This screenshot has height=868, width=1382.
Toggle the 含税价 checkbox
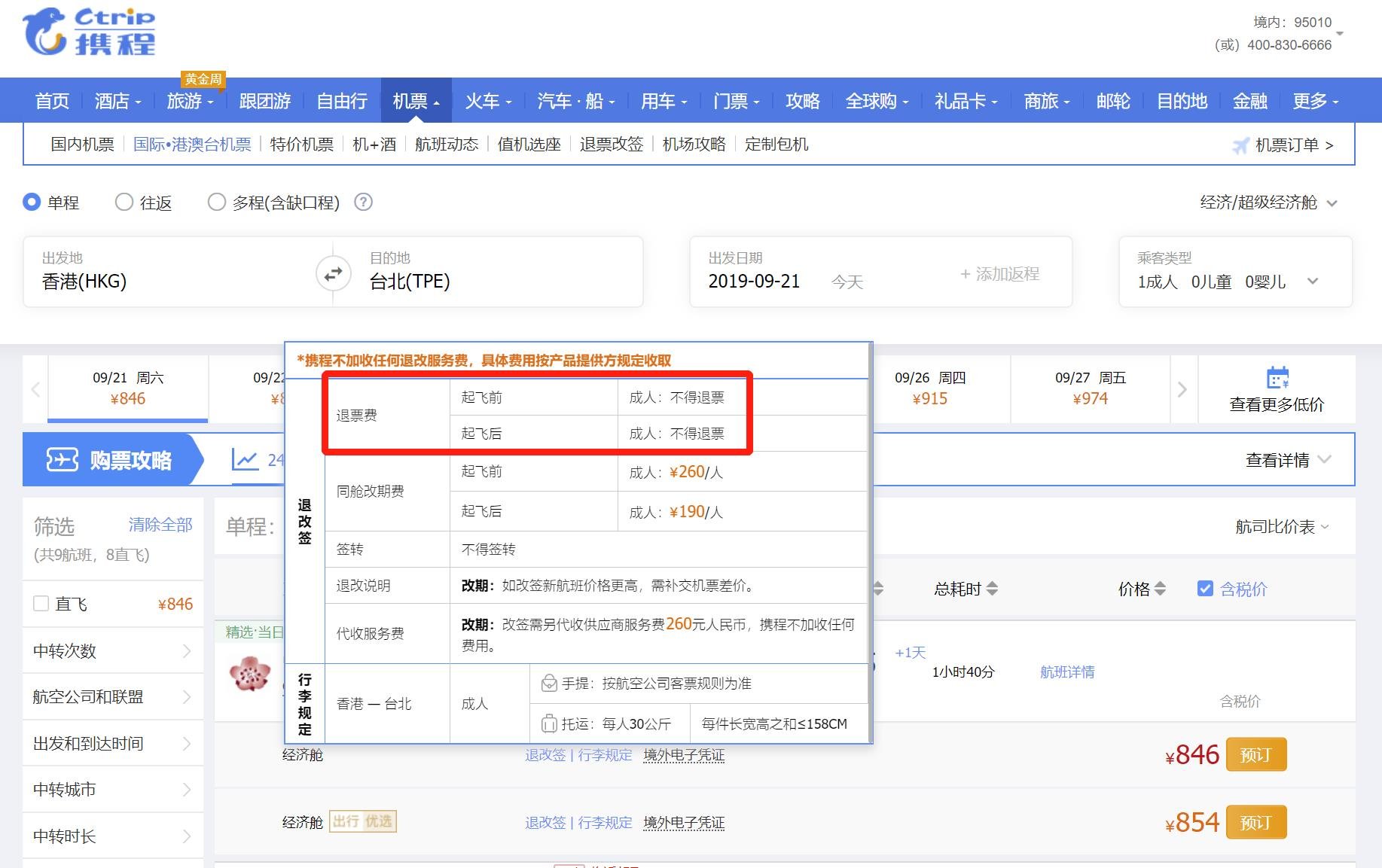point(1205,589)
